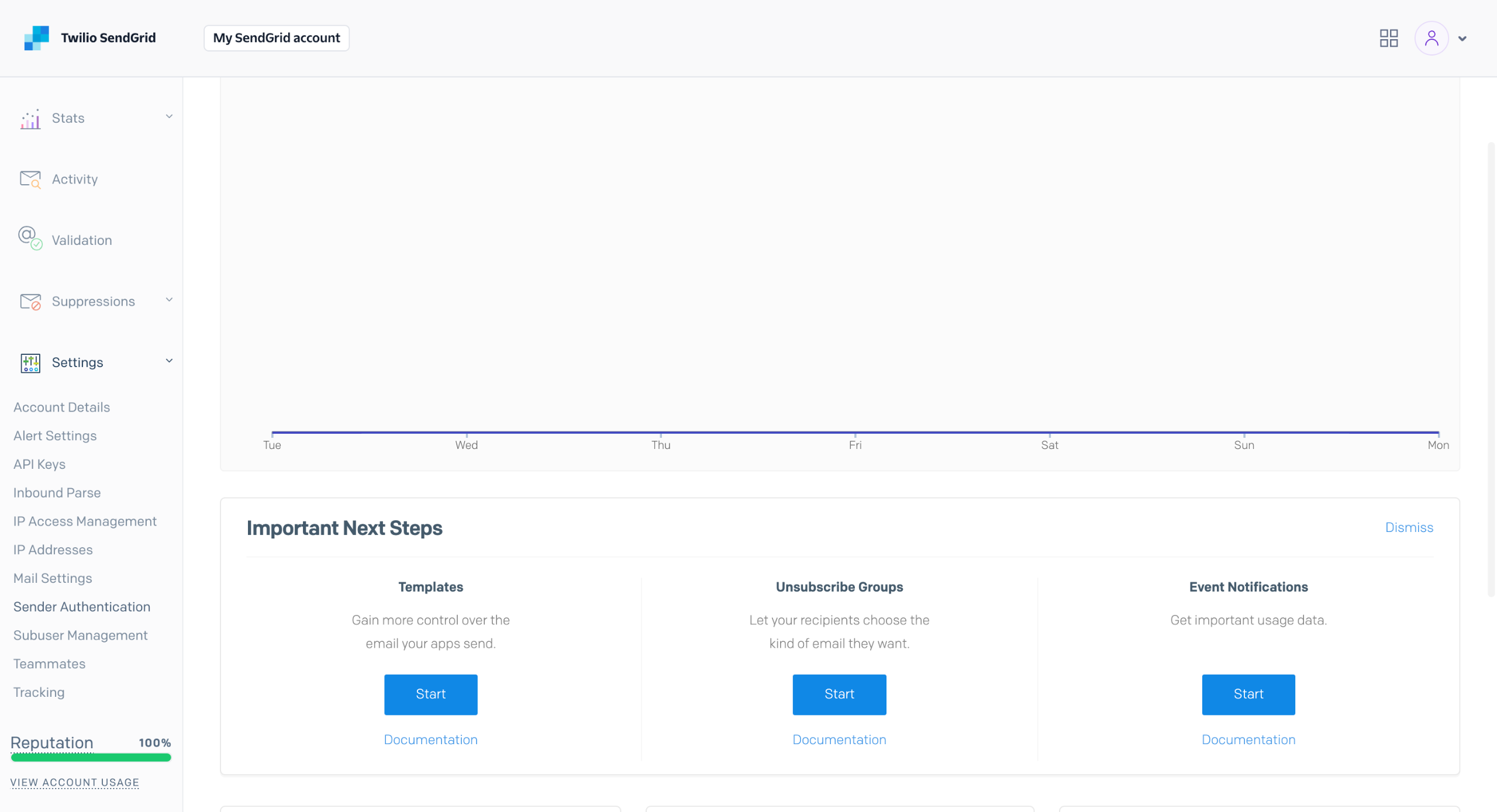Screen dimensions: 1497x812
Task: Open Event Notifications Documentation link
Action: pos(1248,740)
